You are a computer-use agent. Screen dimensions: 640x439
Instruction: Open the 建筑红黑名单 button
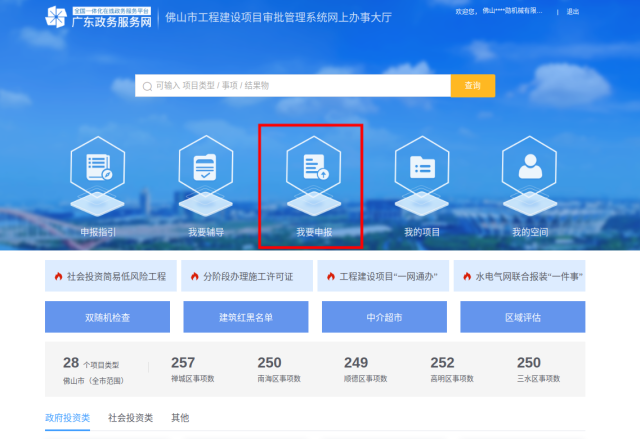click(246, 317)
